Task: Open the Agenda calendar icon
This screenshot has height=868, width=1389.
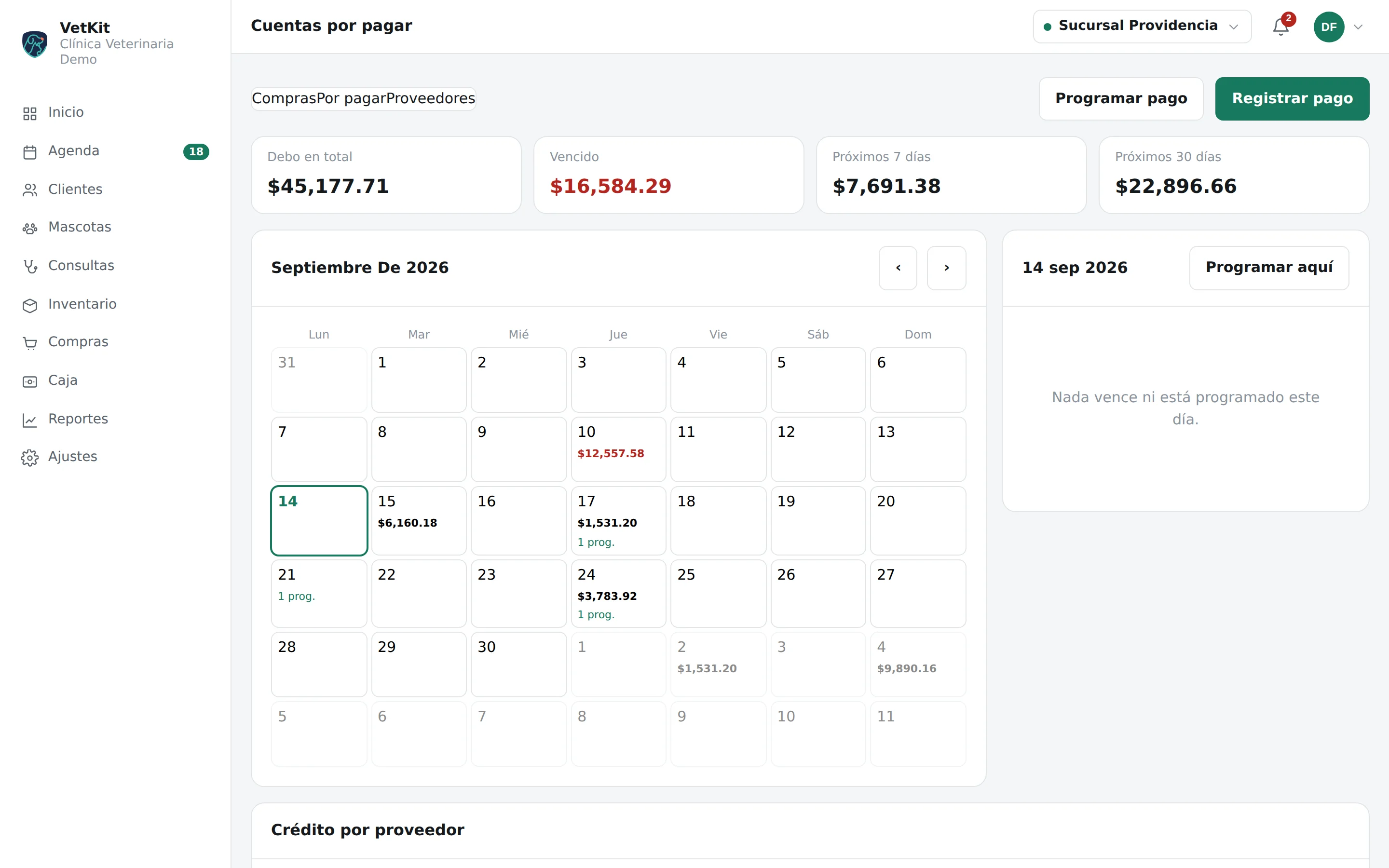Action: 30,151
